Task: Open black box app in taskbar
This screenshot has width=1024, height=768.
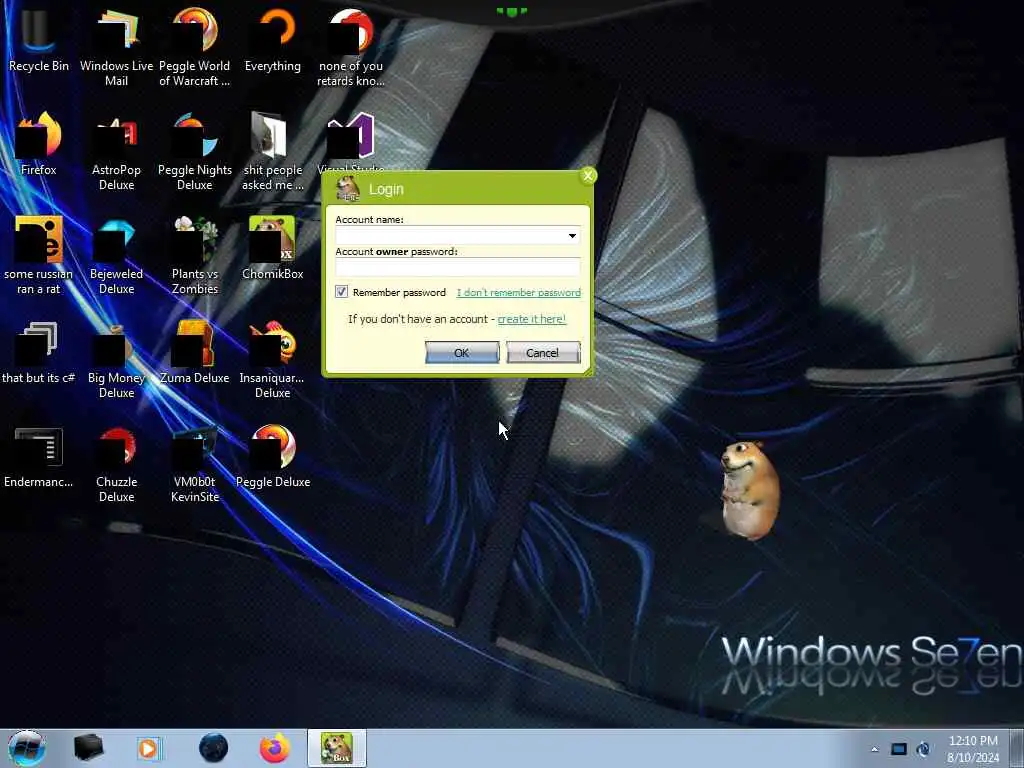Action: coord(88,748)
